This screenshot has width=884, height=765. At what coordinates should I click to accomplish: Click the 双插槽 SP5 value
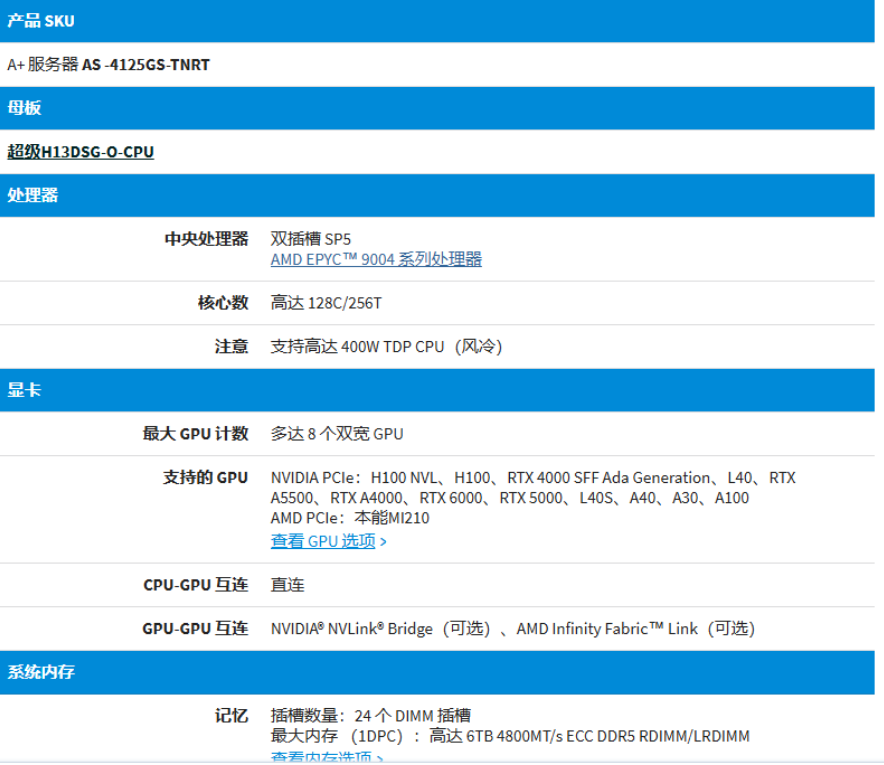[311, 238]
